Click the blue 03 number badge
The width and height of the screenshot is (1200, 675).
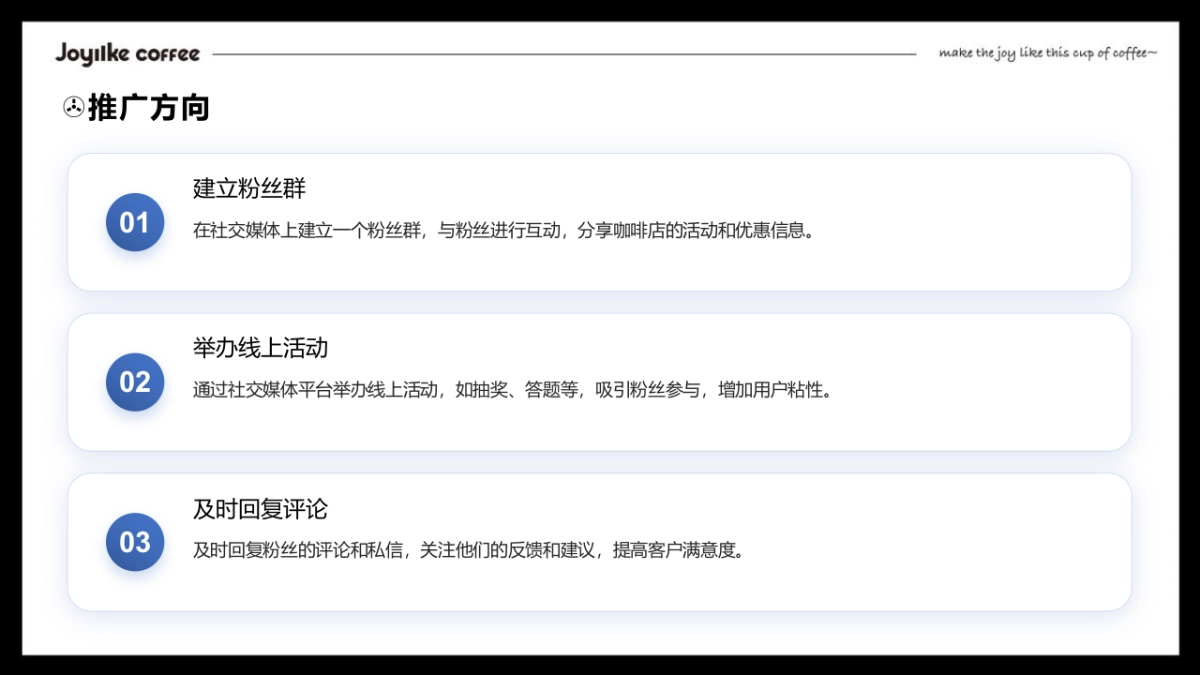coord(135,542)
